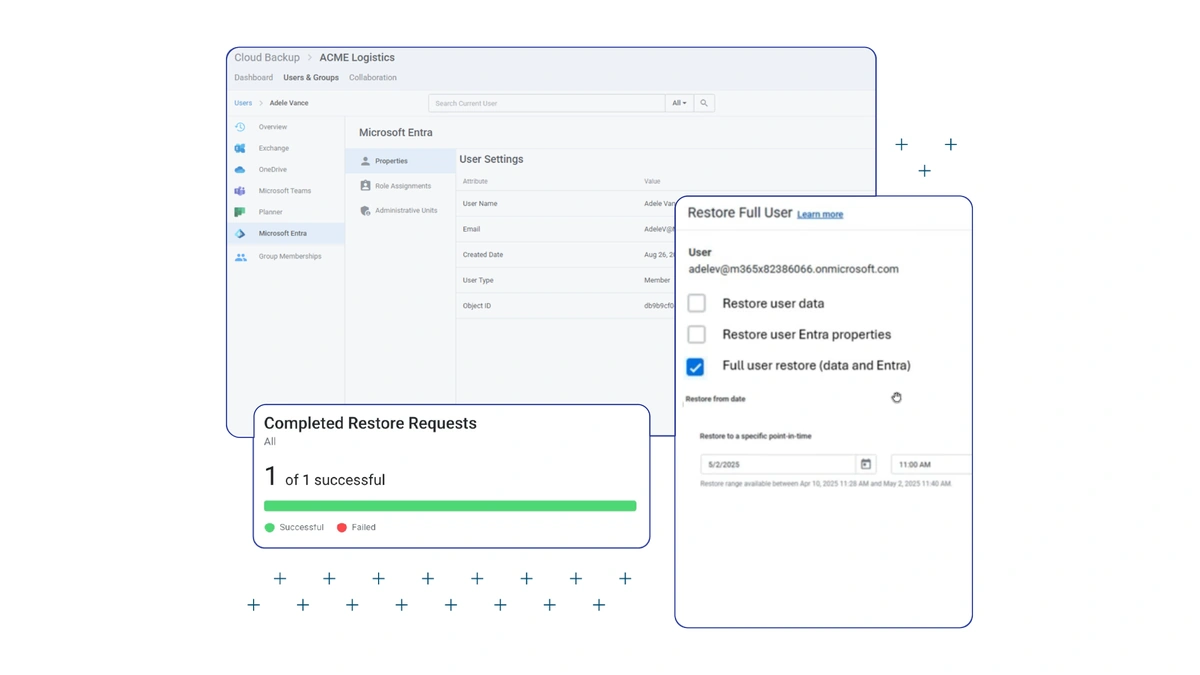Screen dimensions: 1200x675
Task: Click the Role Assignments badge icon
Action: [x=365, y=186]
